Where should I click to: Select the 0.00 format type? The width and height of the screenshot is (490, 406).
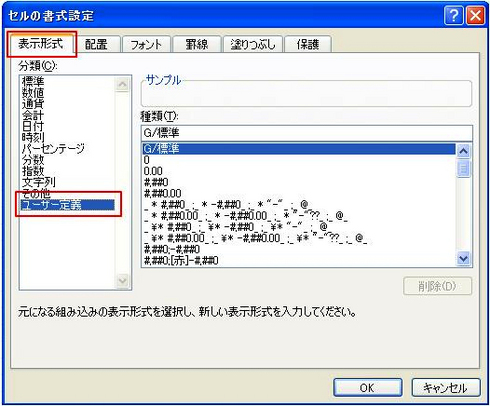(x=153, y=171)
